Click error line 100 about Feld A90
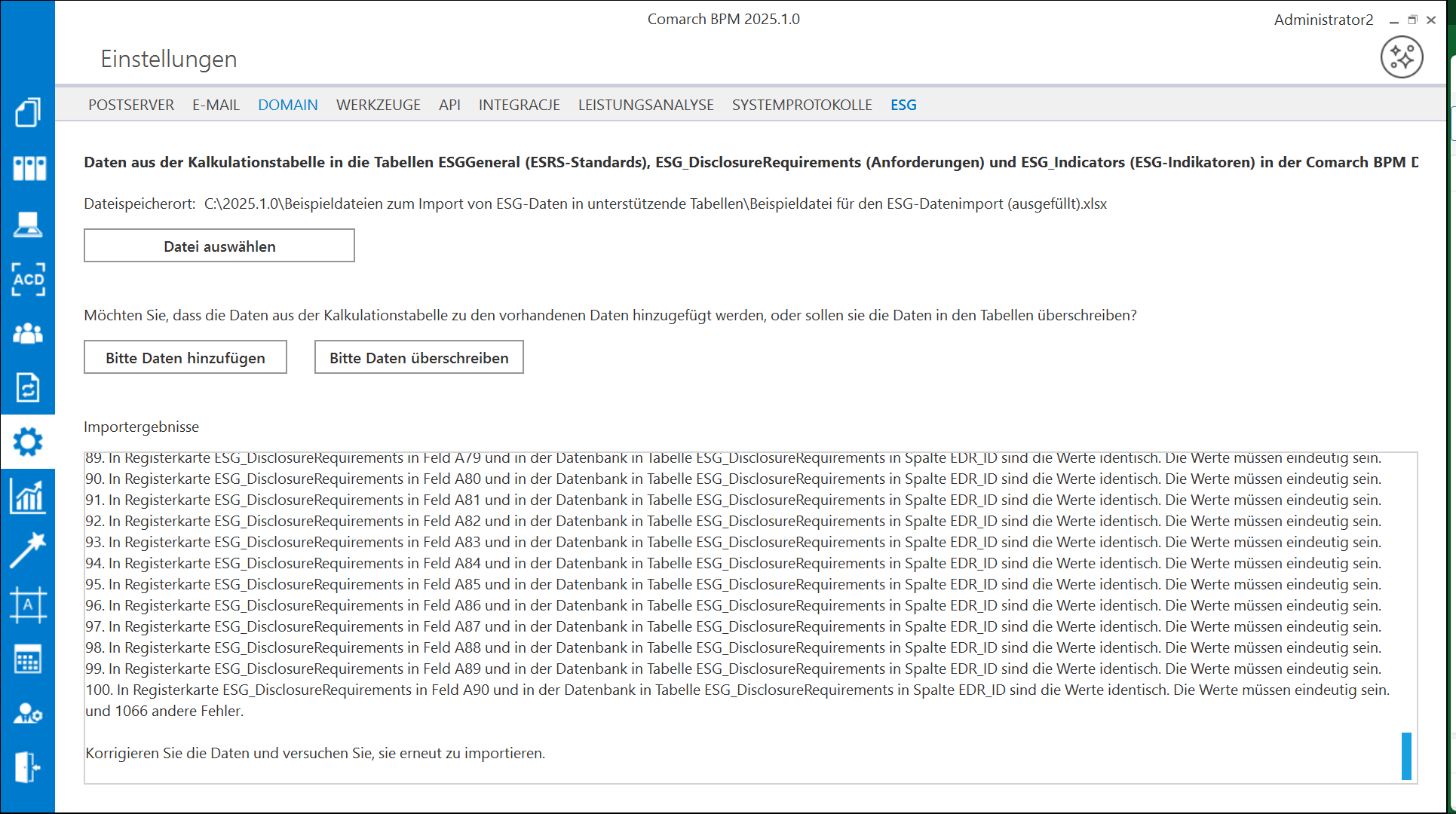The image size is (1456, 814). 737,690
